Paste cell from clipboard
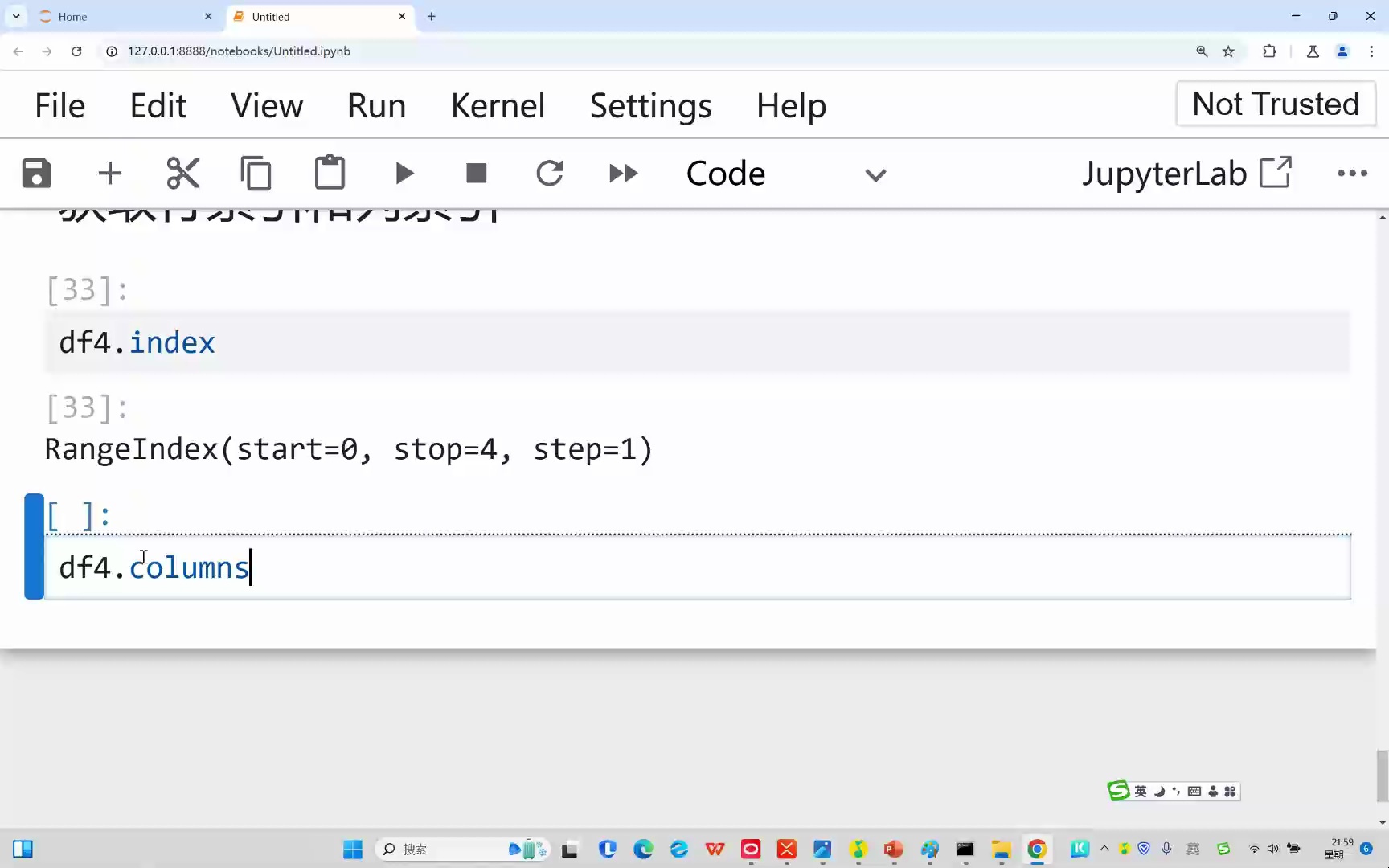 (x=330, y=174)
